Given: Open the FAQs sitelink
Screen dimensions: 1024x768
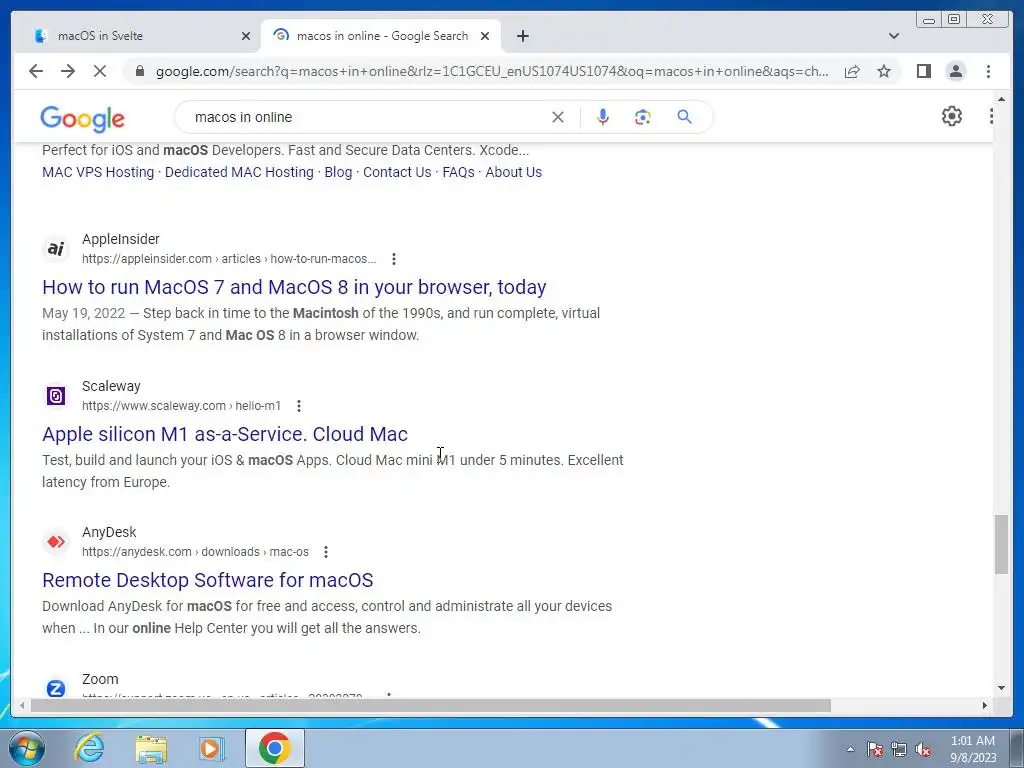Looking at the screenshot, I should (x=458, y=172).
